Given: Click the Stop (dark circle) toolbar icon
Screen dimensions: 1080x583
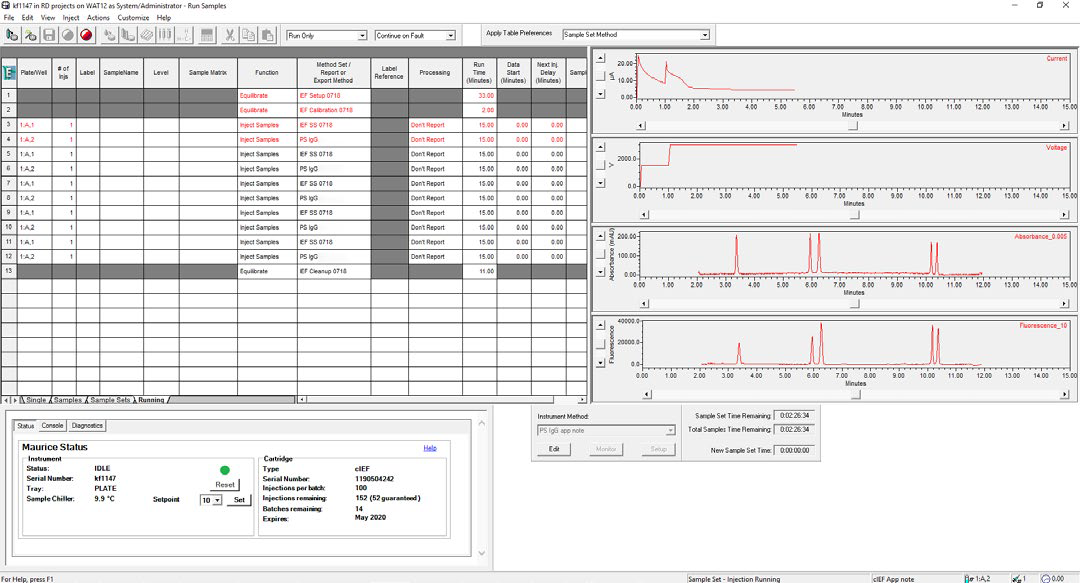Looking at the screenshot, I should point(68,34).
